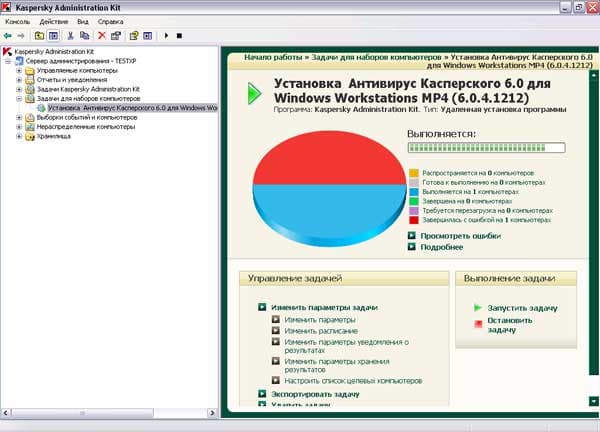Open the Справка menu
600x432 pixels.
[110, 22]
